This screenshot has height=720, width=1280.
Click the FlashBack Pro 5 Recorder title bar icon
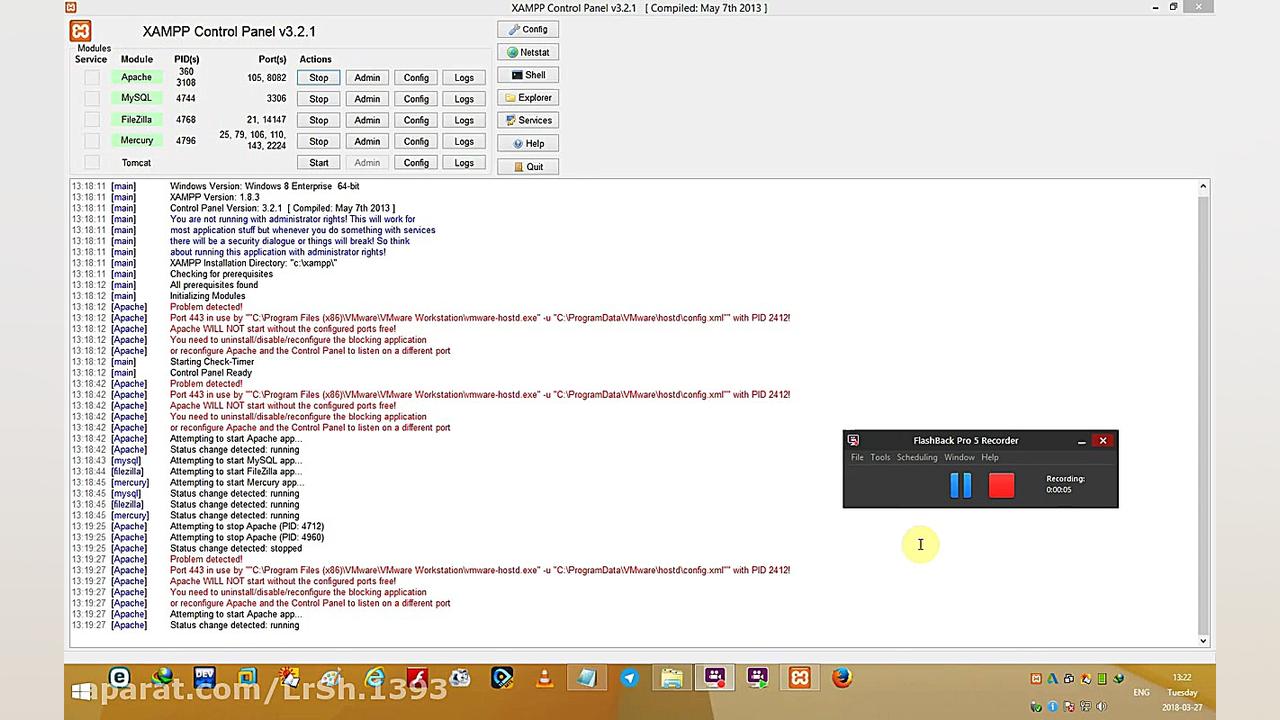pyautogui.click(x=853, y=440)
